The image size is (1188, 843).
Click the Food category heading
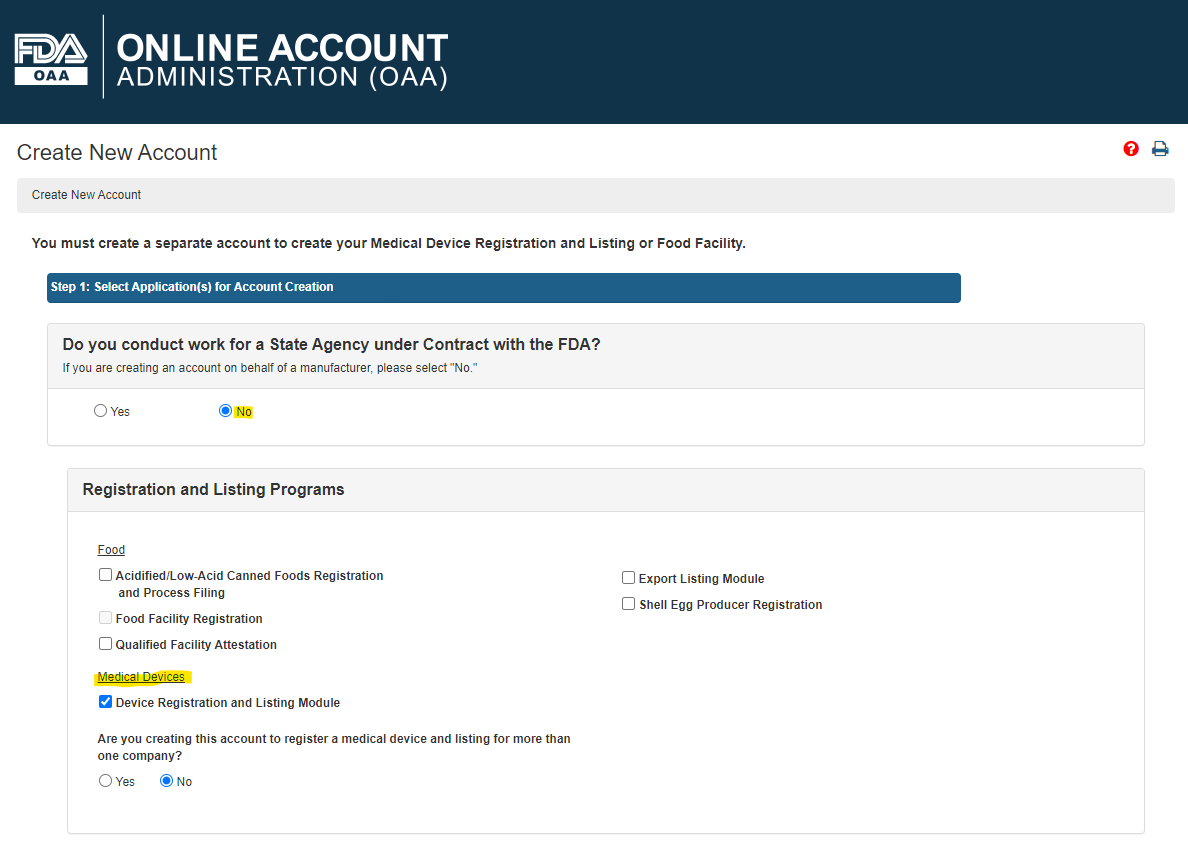click(x=111, y=550)
